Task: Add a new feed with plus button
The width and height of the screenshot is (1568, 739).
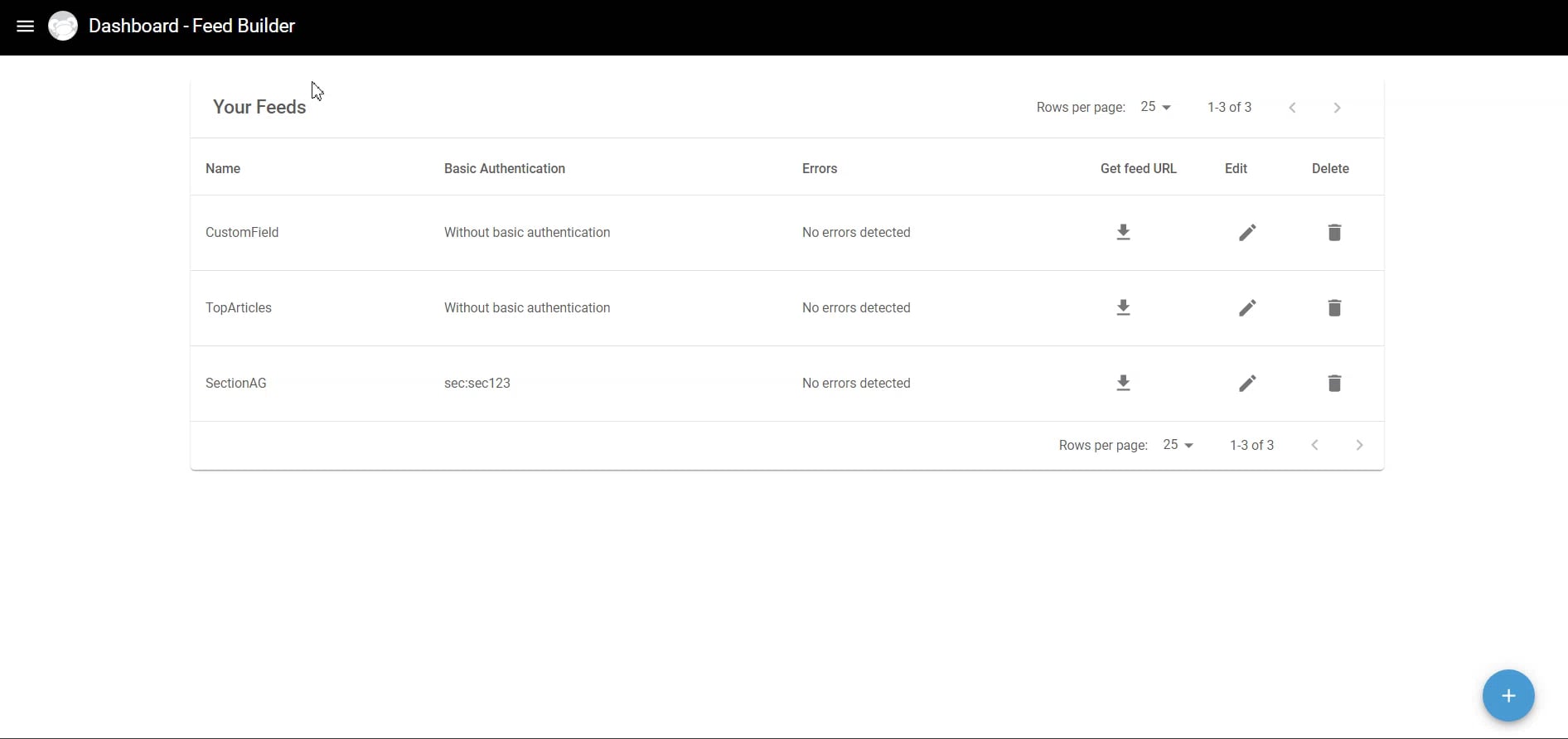Action: [x=1508, y=695]
